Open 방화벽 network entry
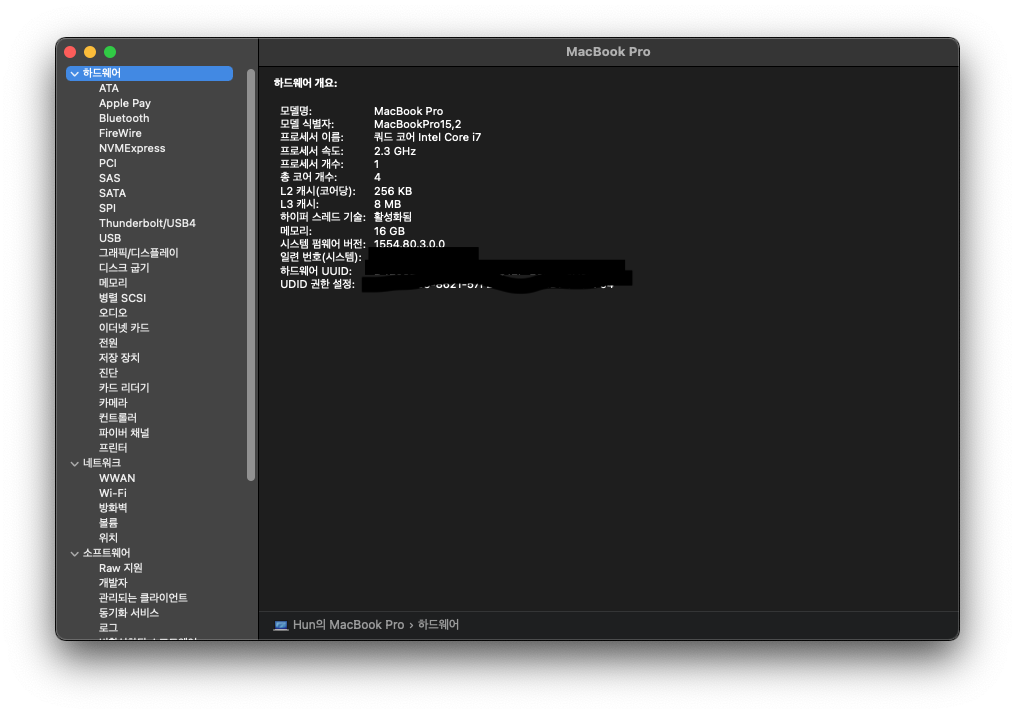This screenshot has width=1015, height=714. [113, 508]
